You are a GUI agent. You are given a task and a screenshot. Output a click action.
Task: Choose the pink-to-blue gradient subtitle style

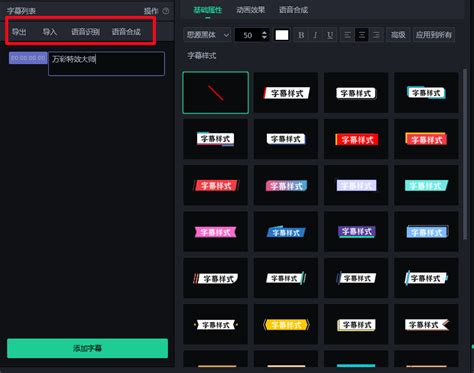tap(286, 185)
